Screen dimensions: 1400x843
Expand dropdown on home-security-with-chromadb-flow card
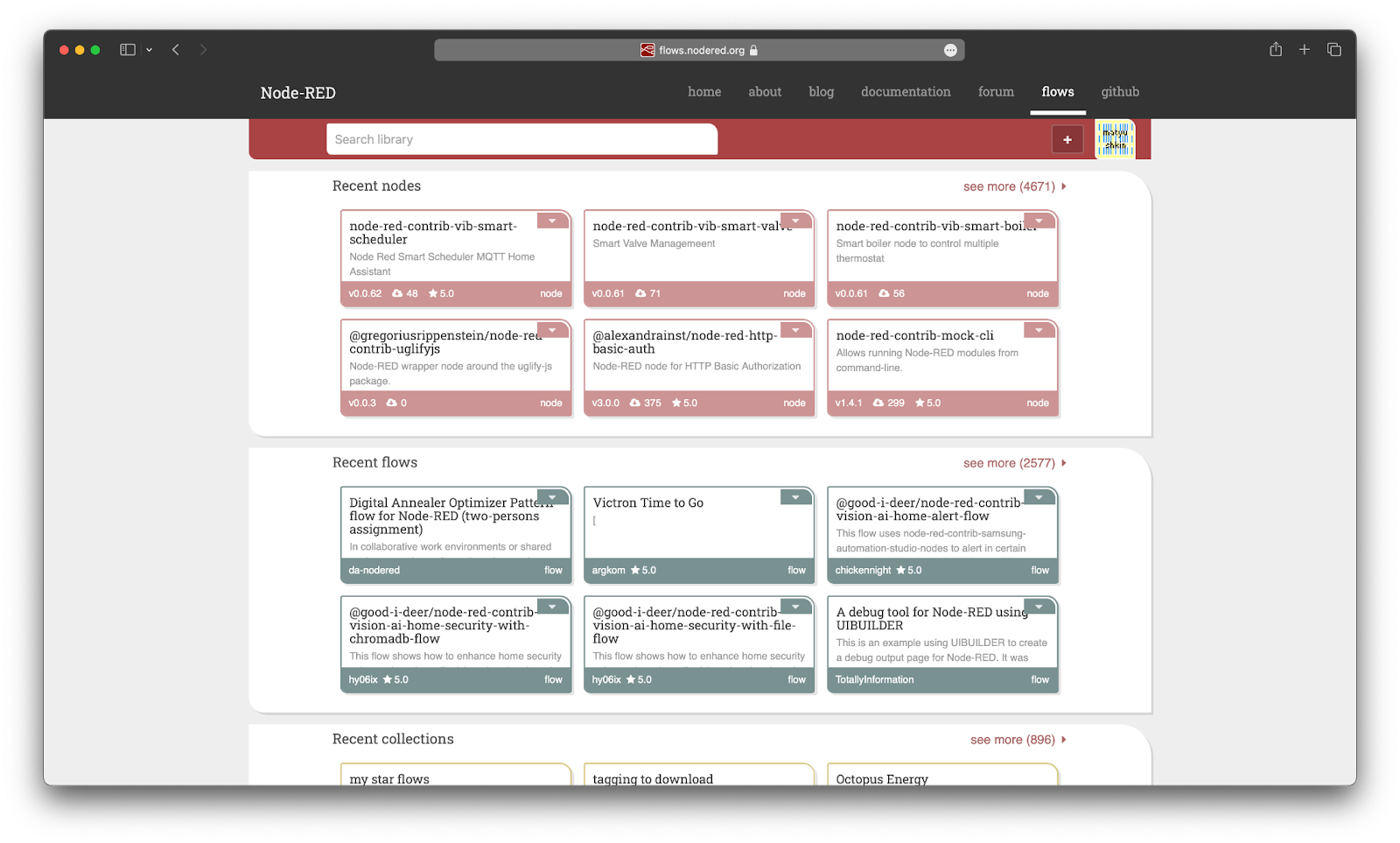tap(553, 607)
